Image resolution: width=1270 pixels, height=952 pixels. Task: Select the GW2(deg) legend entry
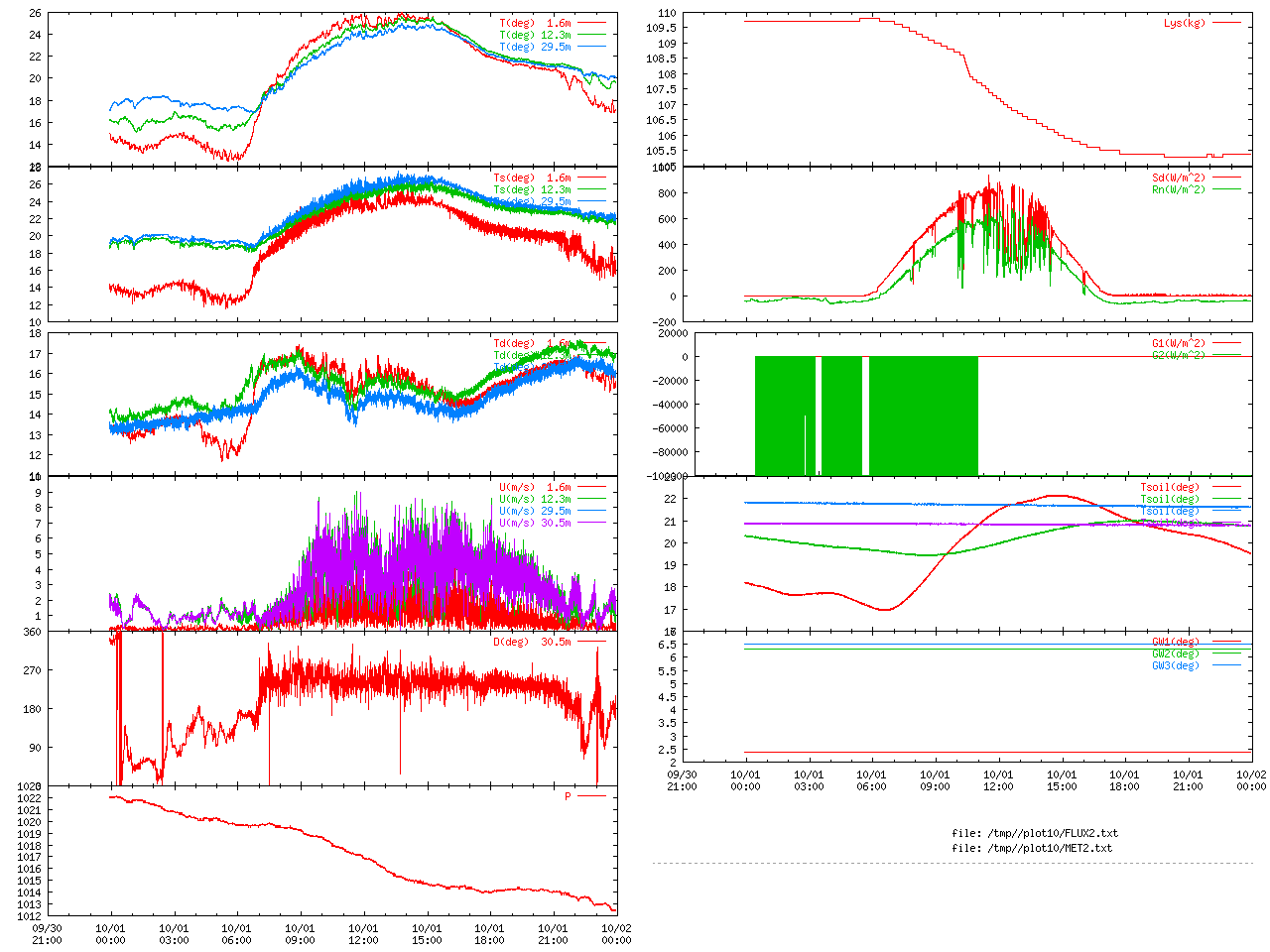tap(1175, 654)
